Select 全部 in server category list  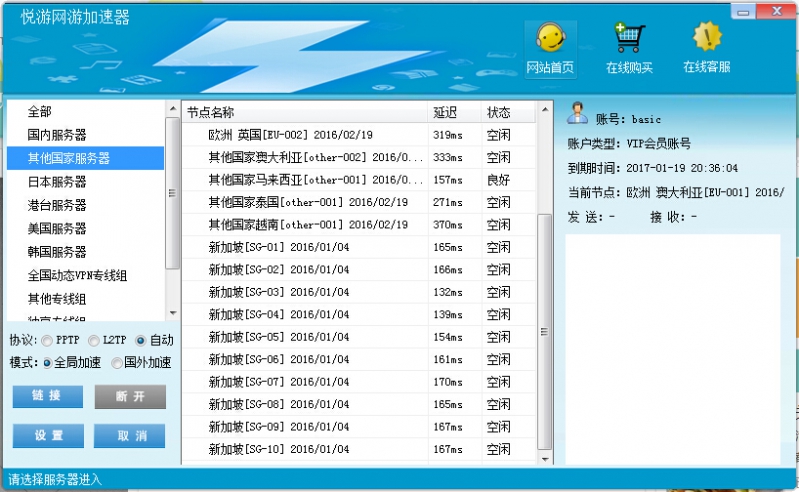click(x=86, y=112)
